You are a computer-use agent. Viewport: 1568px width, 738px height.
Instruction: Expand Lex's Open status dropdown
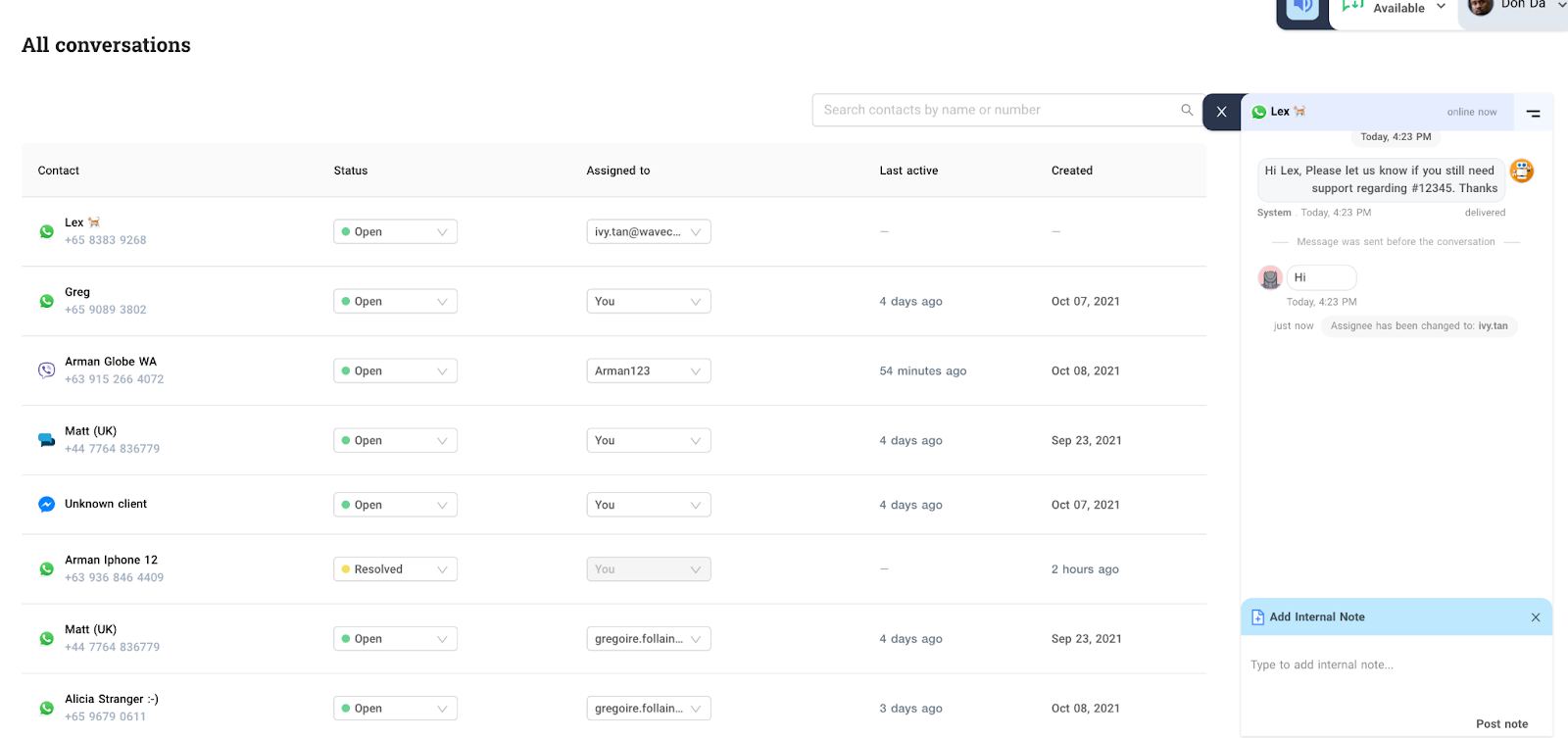coord(395,232)
